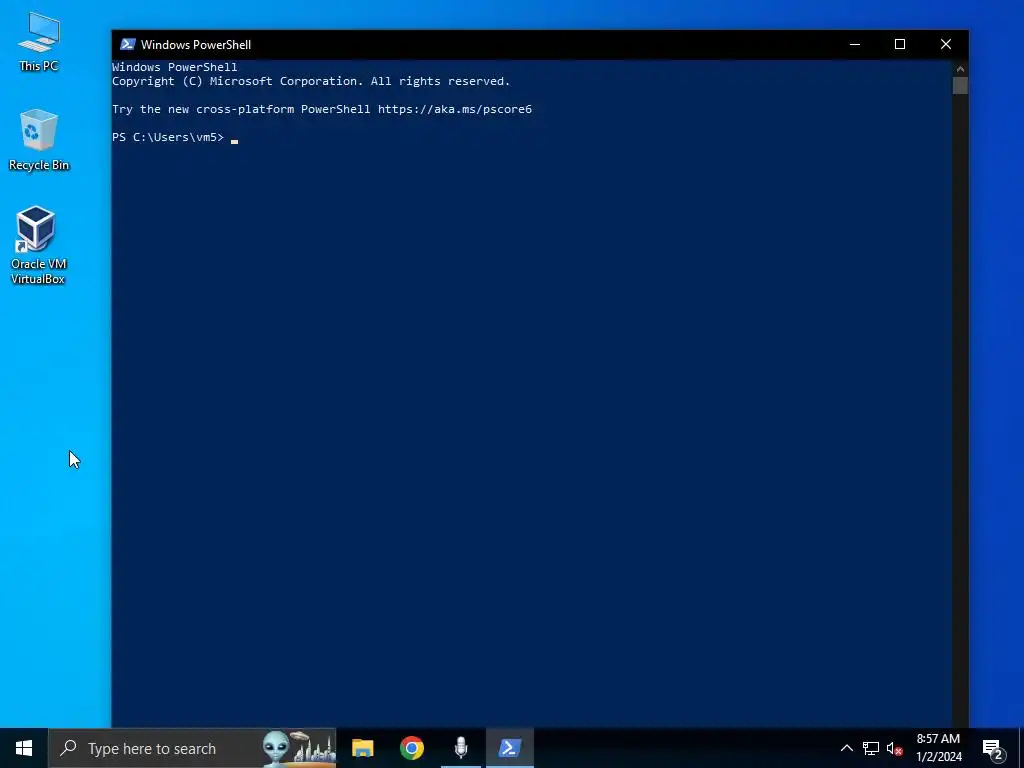1024x768 pixels.
Task: Click the Copyright (C) Microsoft Corporation line
Action: (x=311, y=81)
